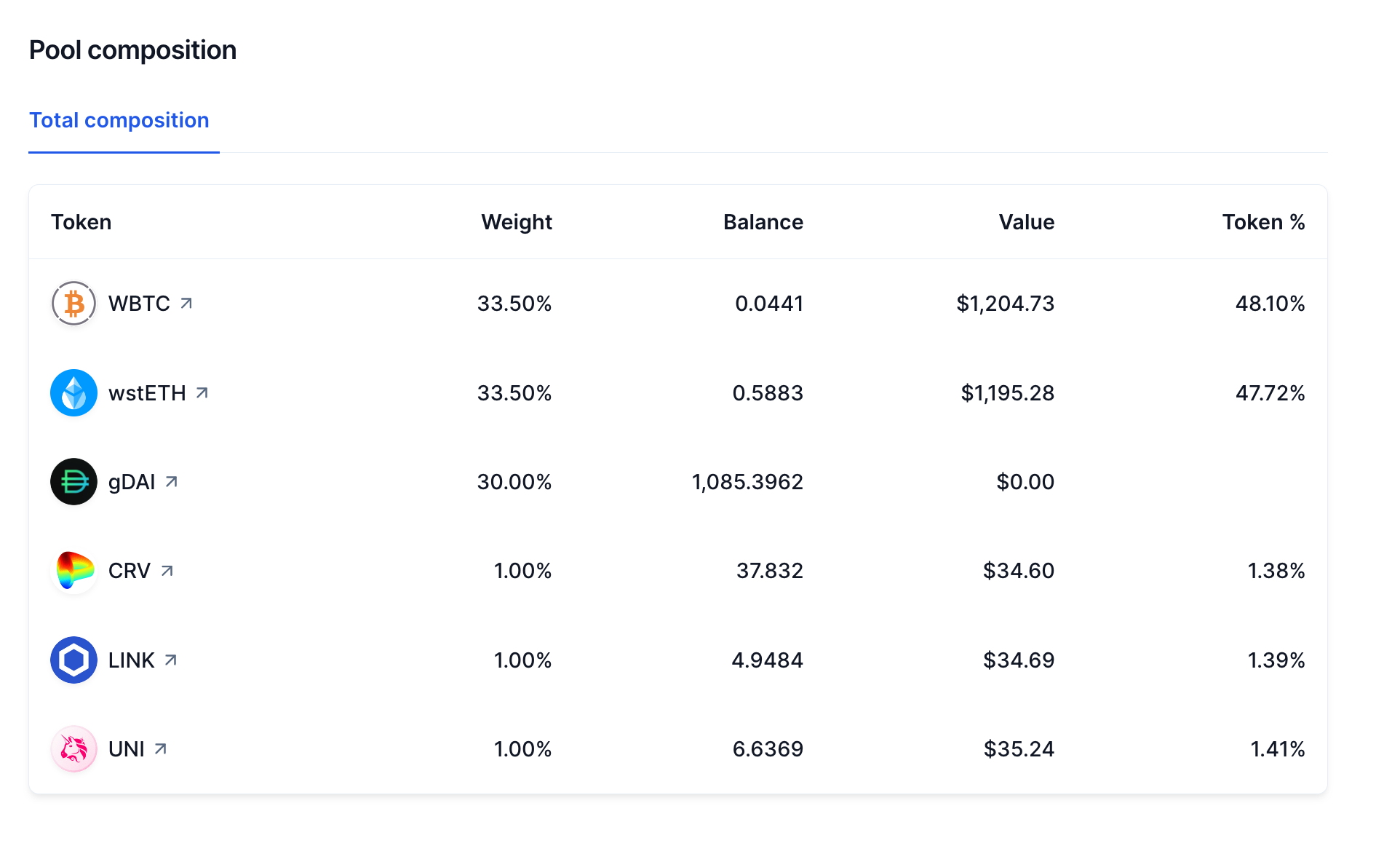
Task: Click the LINK hexagon token icon
Action: tap(73, 660)
